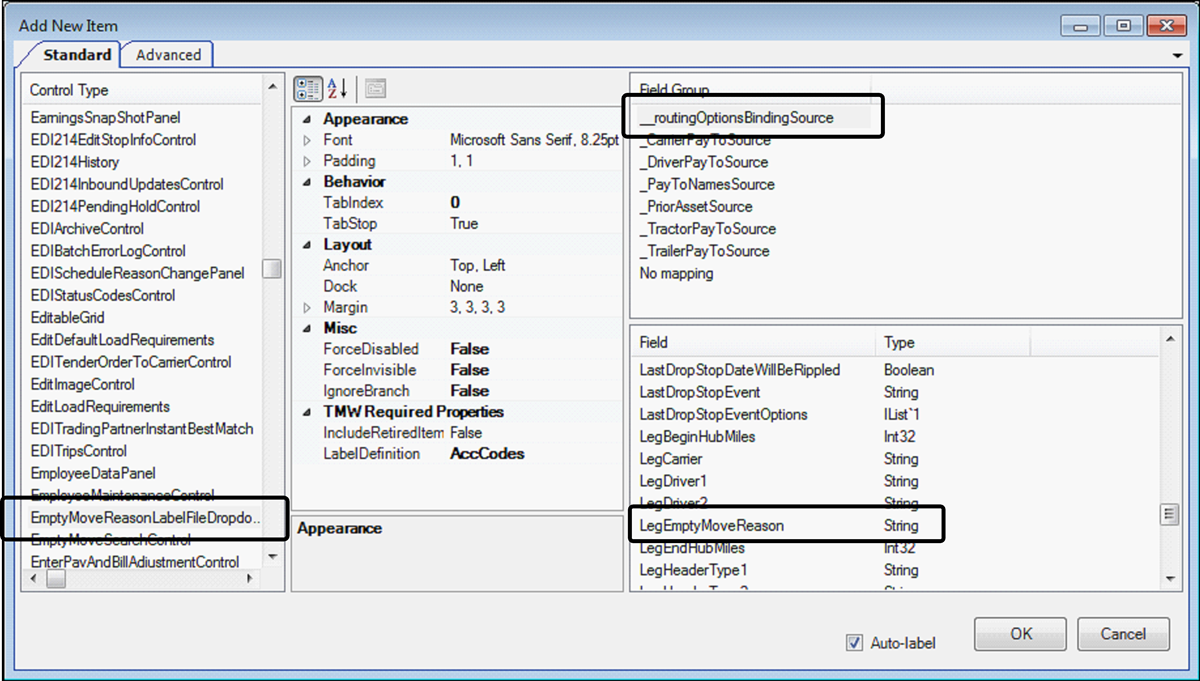Expand the Padding property
Viewport: 1200px width, 681px height.
[x=307, y=161]
